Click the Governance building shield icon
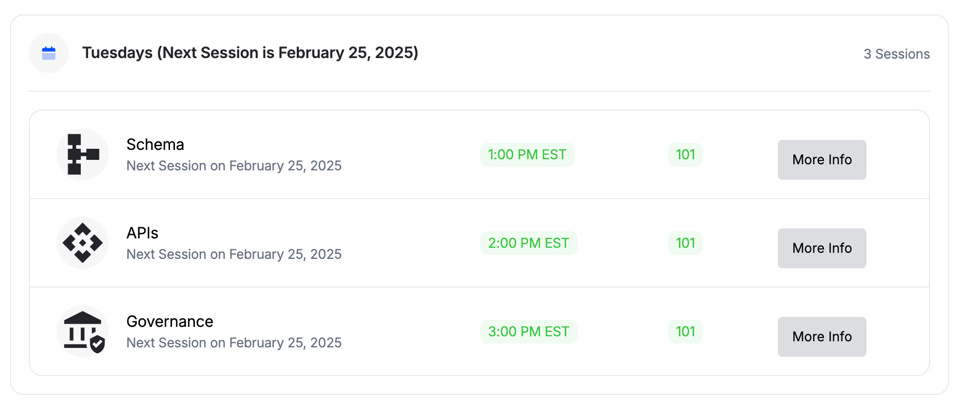Image resolution: width=960 pixels, height=406 pixels. (83, 332)
